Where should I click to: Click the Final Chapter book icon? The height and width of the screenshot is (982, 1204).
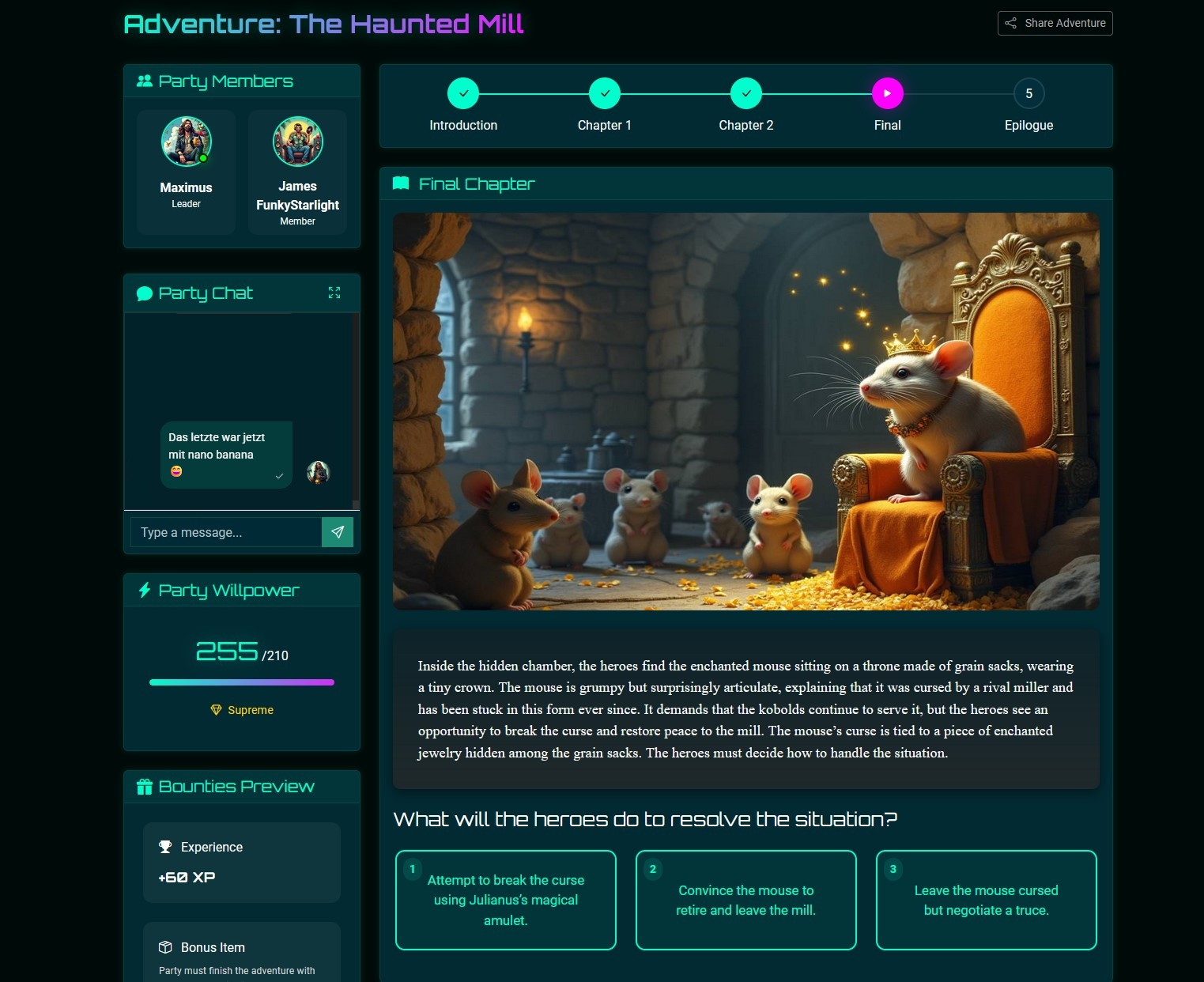pos(402,183)
